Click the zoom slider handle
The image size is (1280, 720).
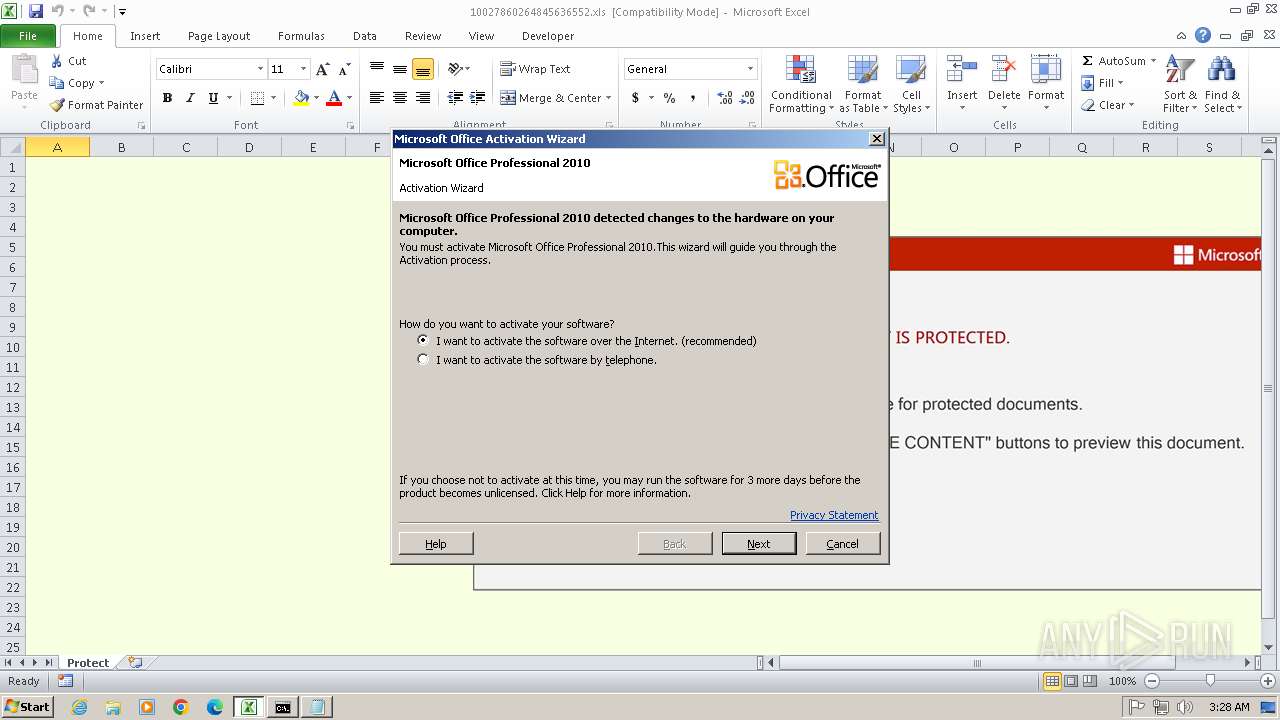pyautogui.click(x=1210, y=681)
